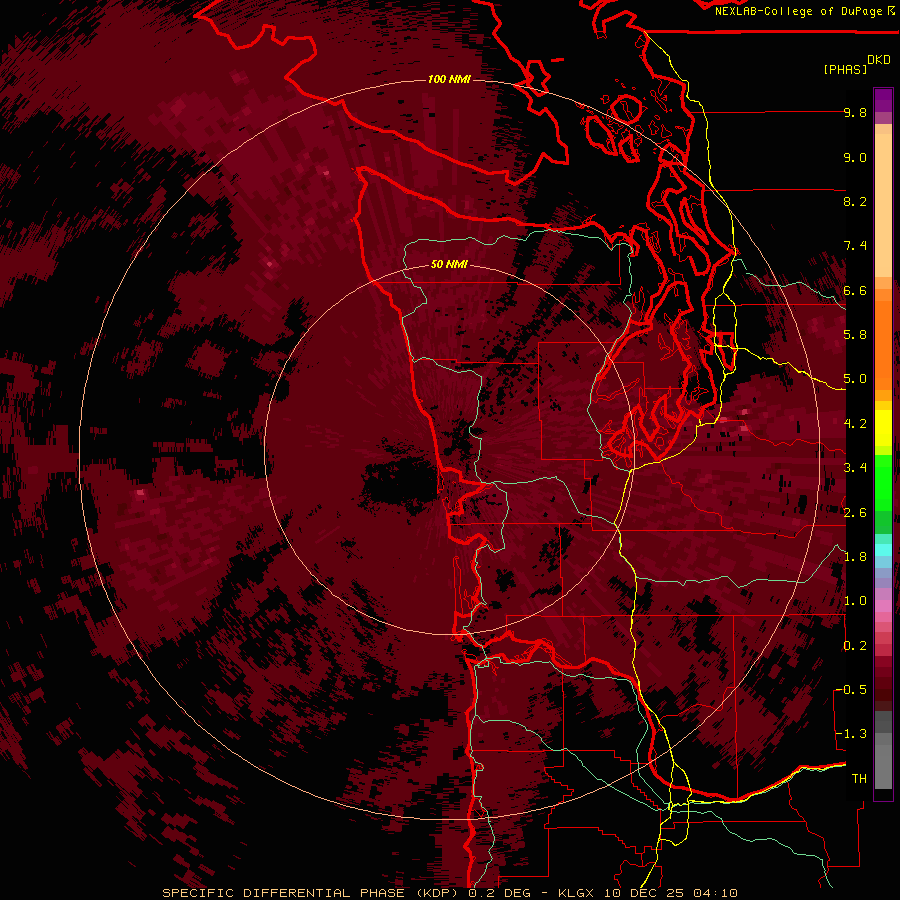Click the 2.6 scale value
Viewport: 900px width, 900px height.
[855, 513]
